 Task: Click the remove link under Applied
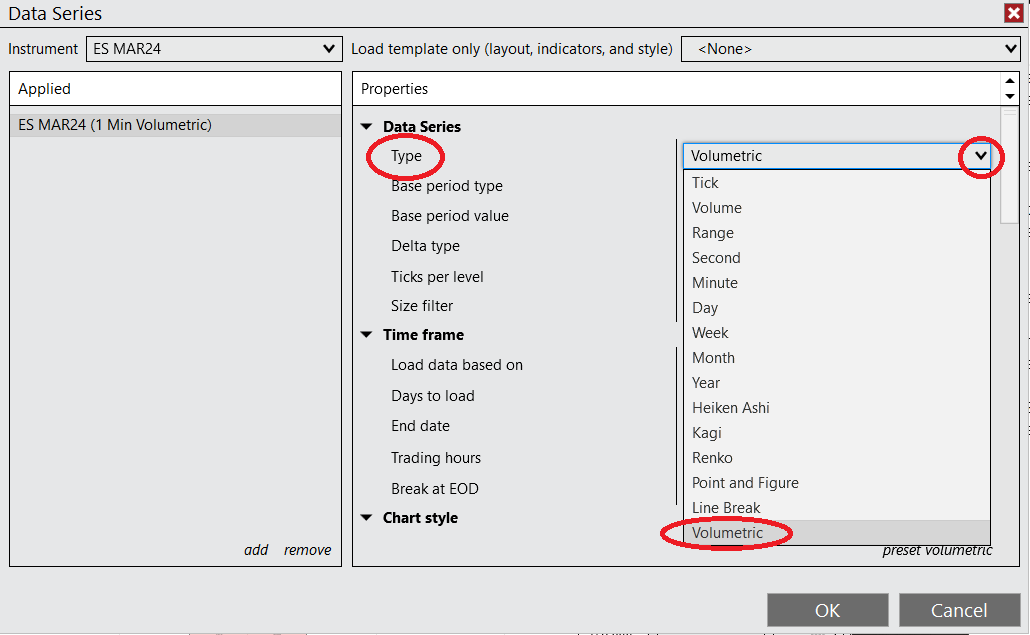click(307, 549)
